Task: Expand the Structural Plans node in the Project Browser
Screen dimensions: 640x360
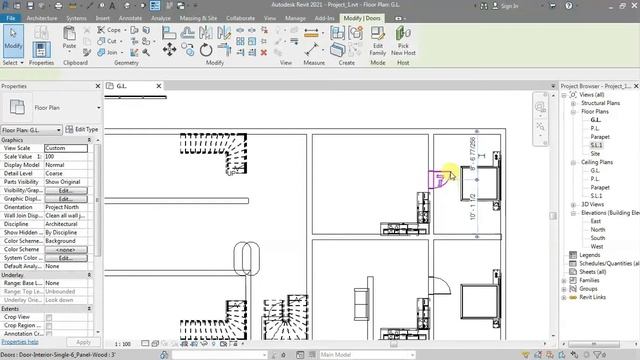Action: (x=573, y=103)
